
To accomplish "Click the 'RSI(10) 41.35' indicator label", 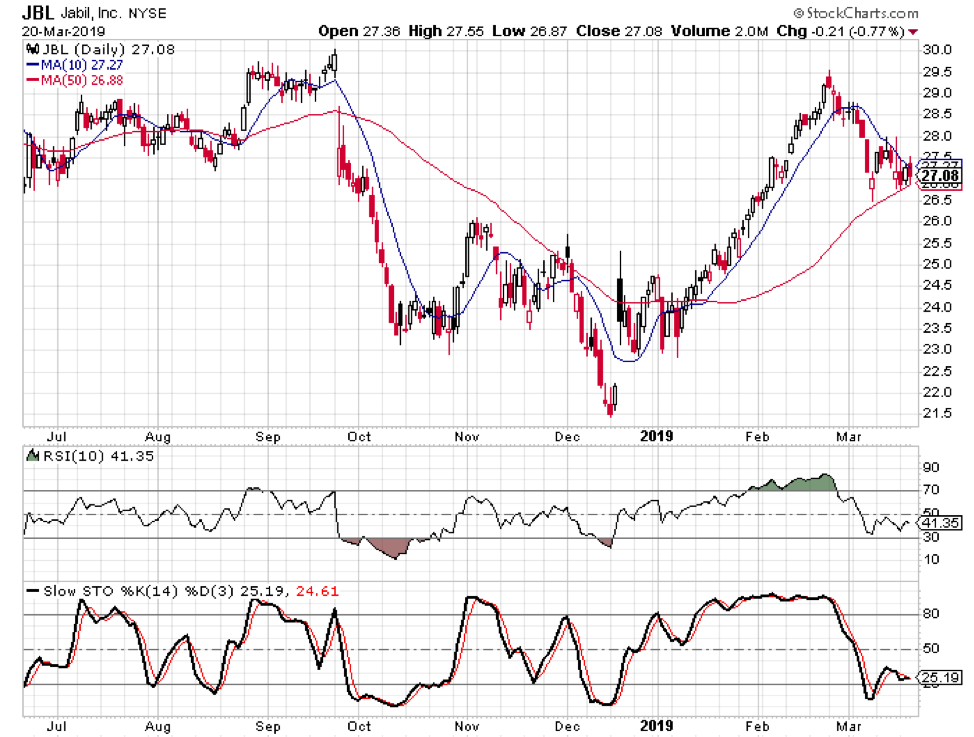I will click(98, 456).
